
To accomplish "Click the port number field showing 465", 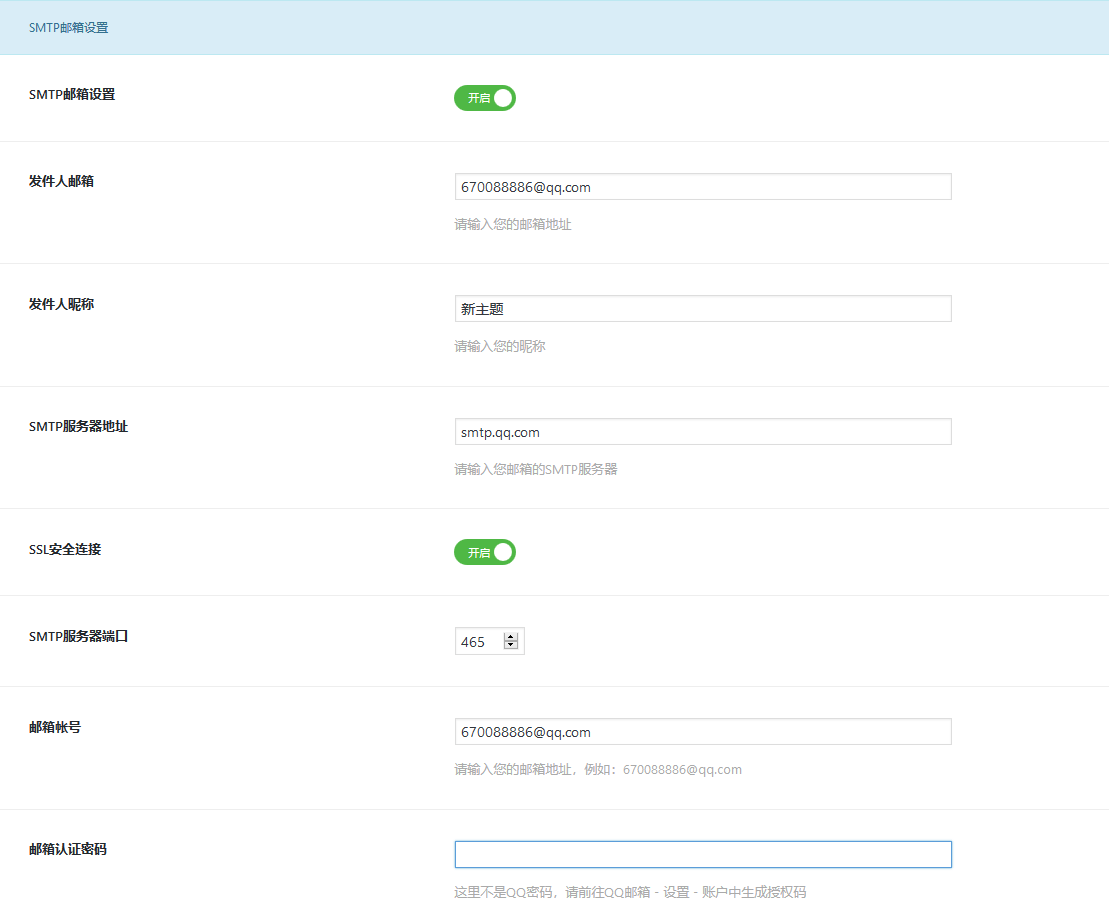I will [478, 642].
